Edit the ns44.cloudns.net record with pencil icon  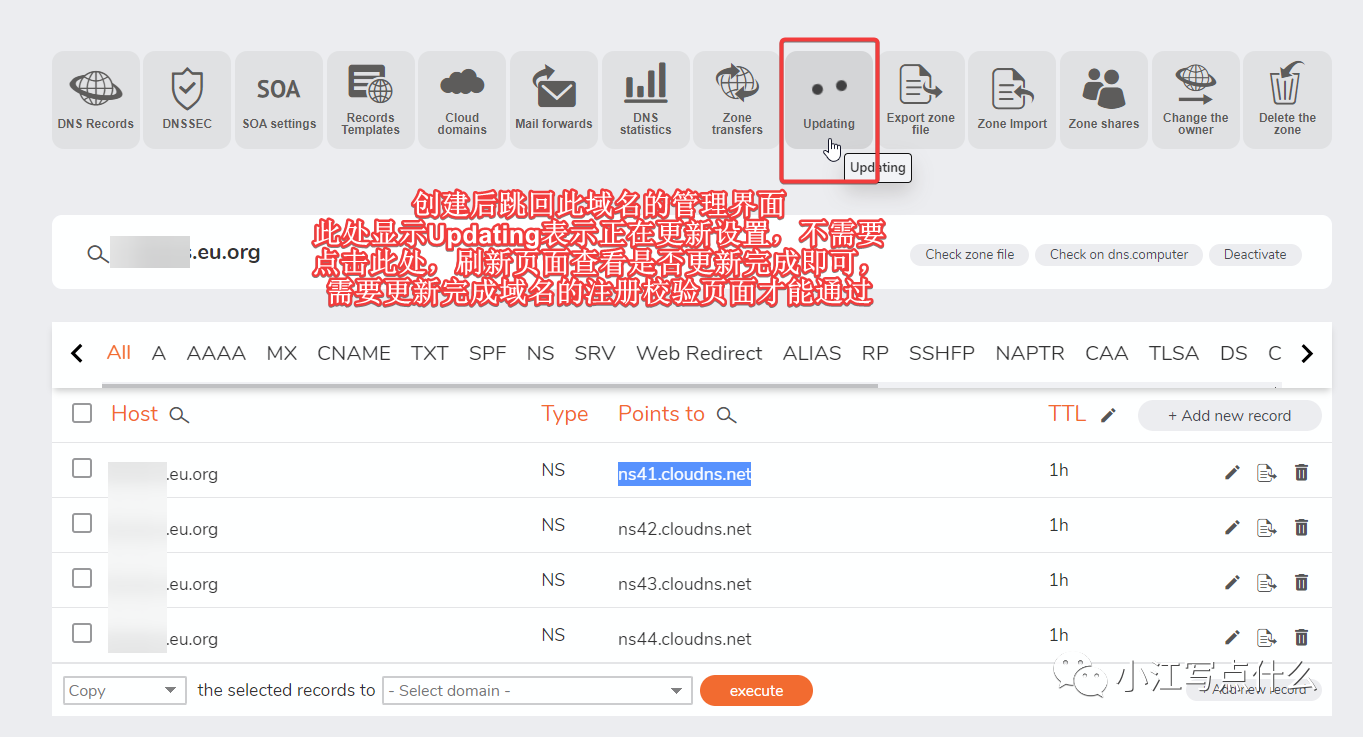pyautogui.click(x=1232, y=637)
